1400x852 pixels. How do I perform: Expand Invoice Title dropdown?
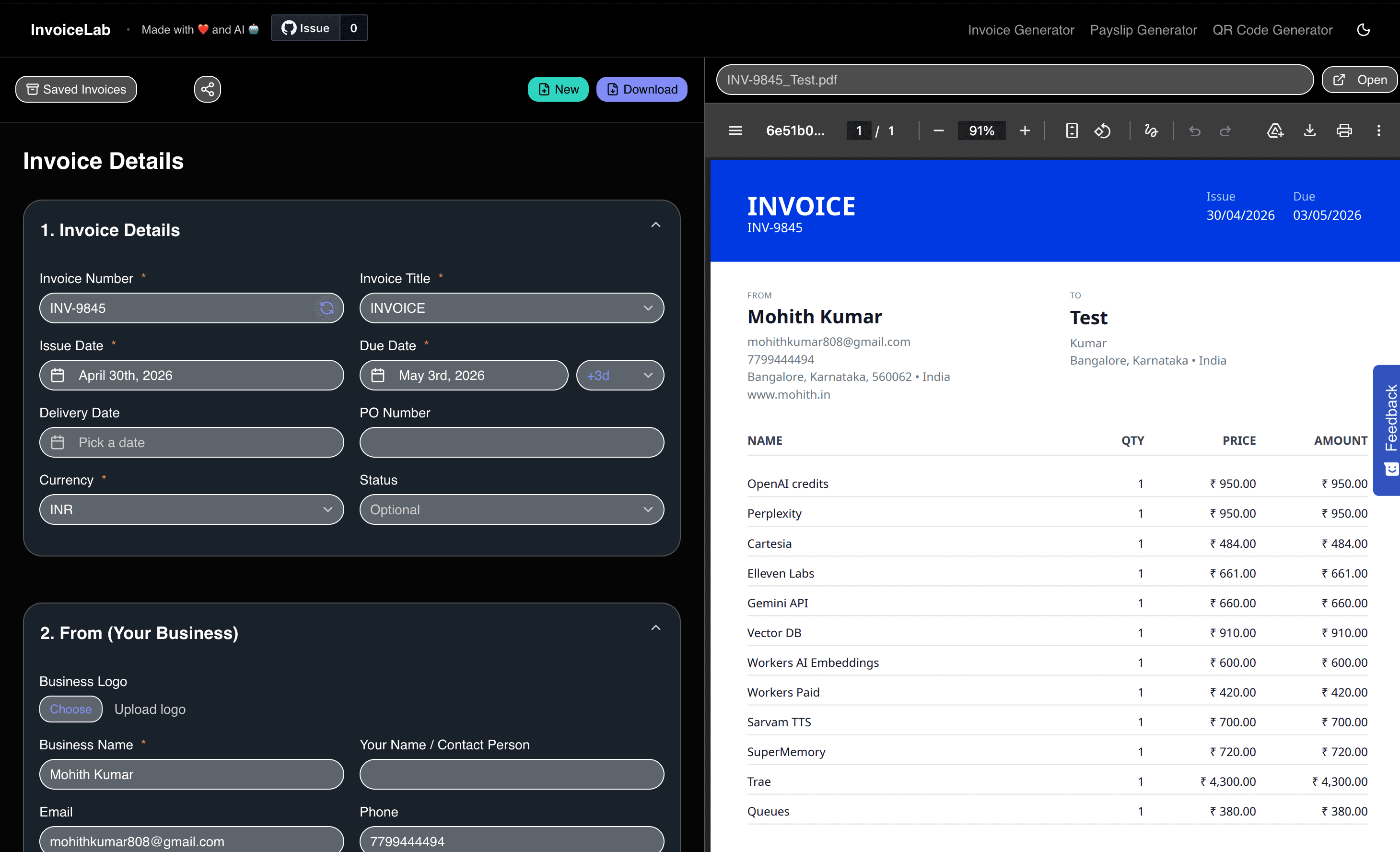pos(512,308)
